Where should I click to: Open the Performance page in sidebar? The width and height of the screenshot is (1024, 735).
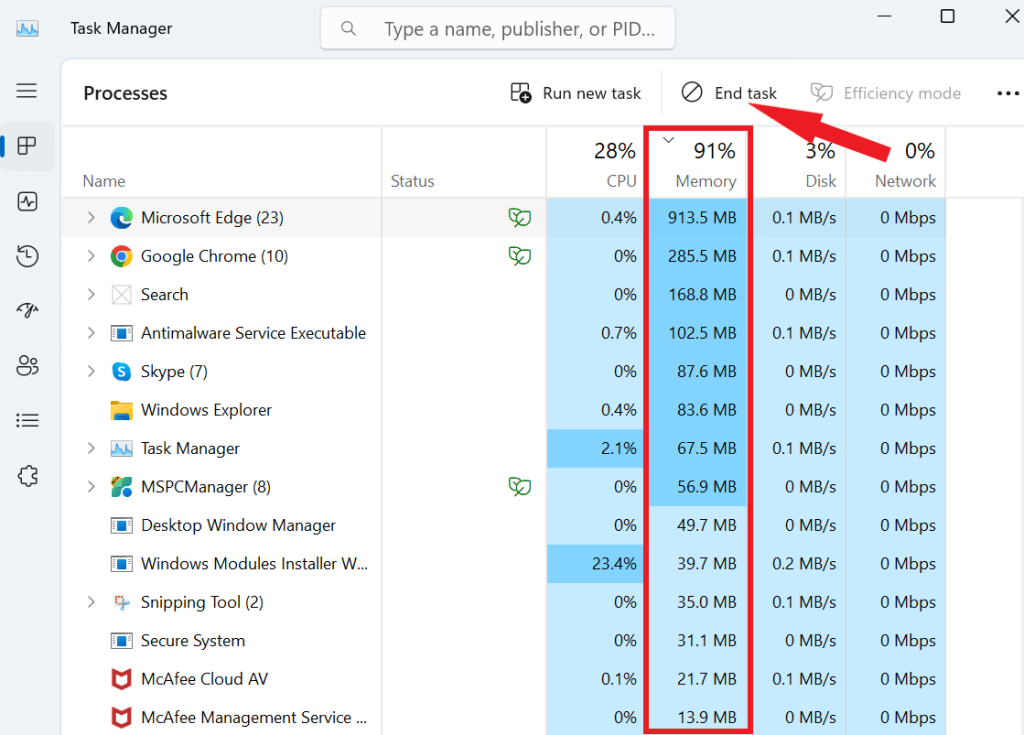click(27, 201)
